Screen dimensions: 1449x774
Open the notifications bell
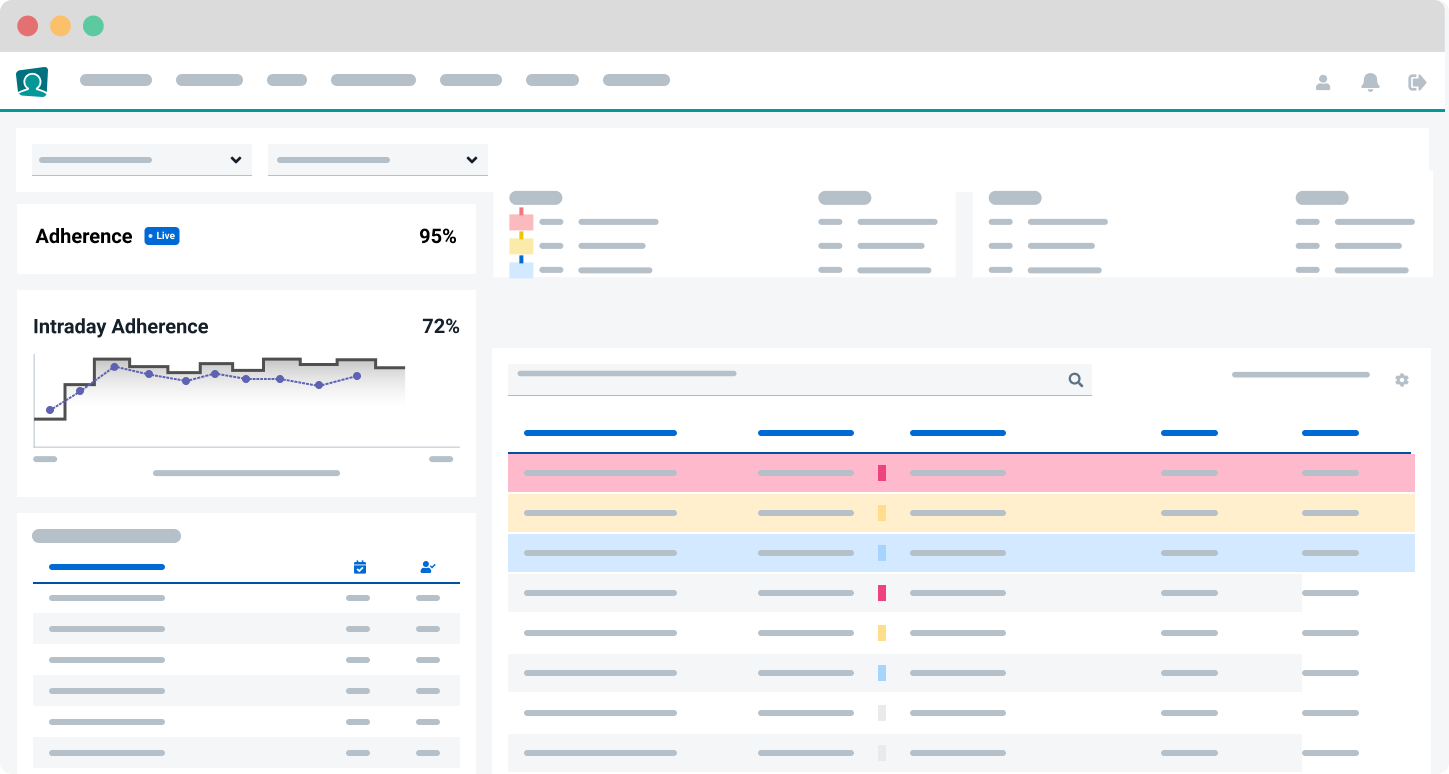[1371, 82]
